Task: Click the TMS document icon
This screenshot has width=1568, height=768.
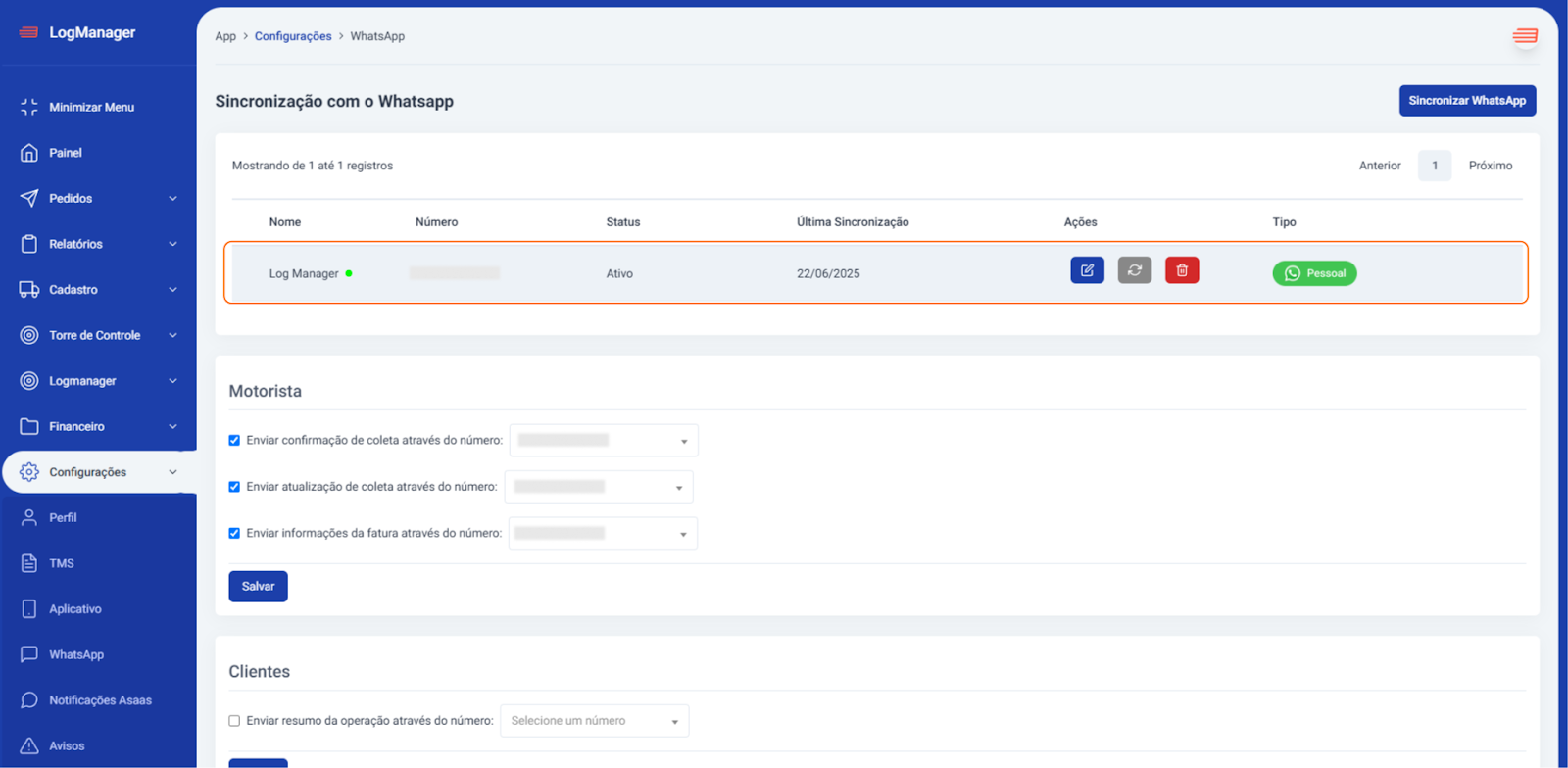Action: [29, 563]
